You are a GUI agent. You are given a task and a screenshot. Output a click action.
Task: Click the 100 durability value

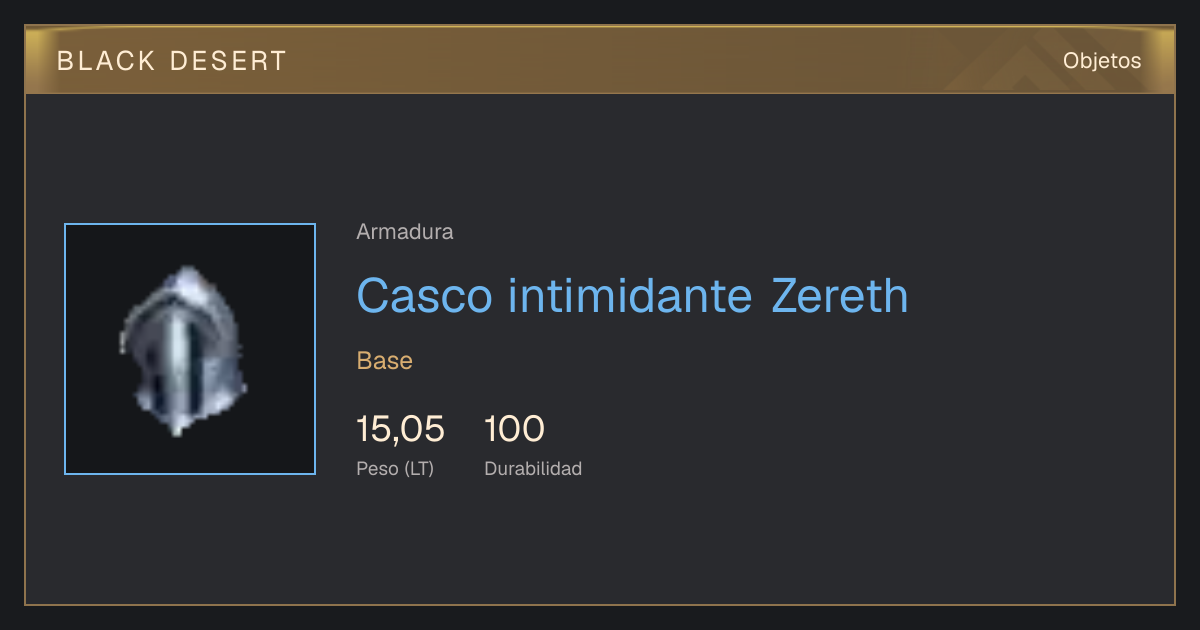coord(514,429)
